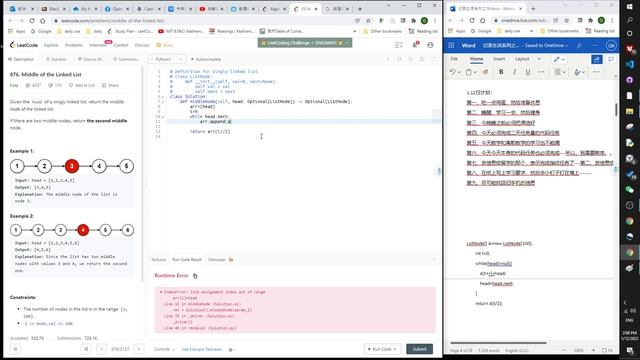Open new tab in left Chrome window
640x360 pixels.
point(360,9)
